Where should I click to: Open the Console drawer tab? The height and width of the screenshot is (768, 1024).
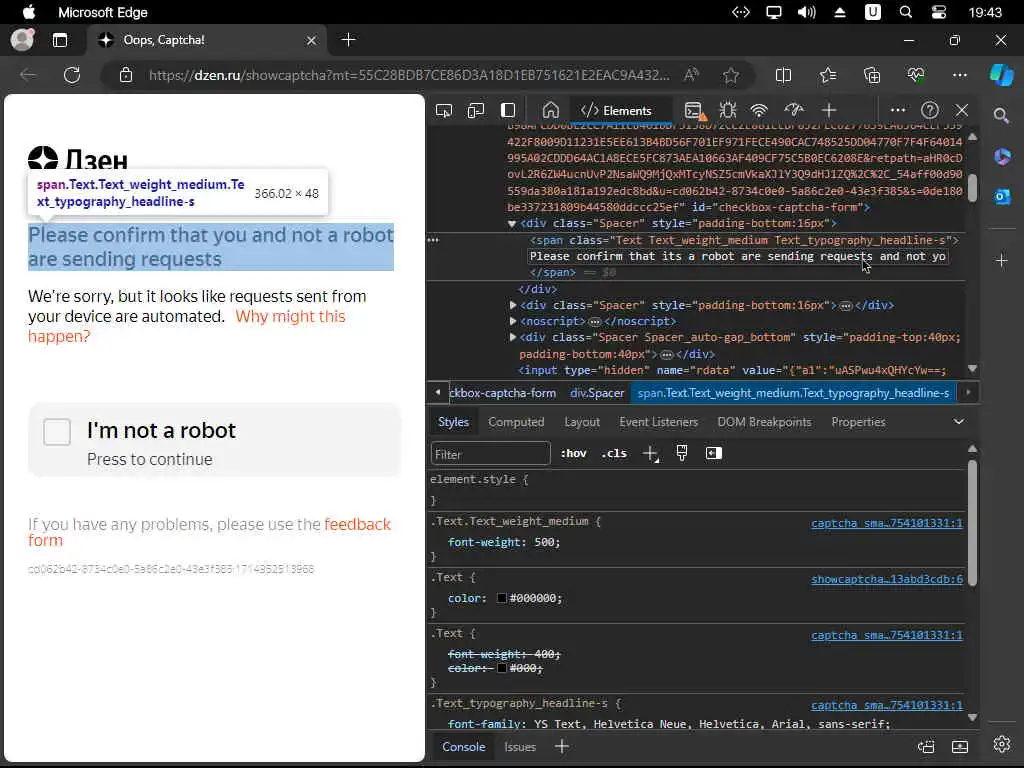click(464, 746)
